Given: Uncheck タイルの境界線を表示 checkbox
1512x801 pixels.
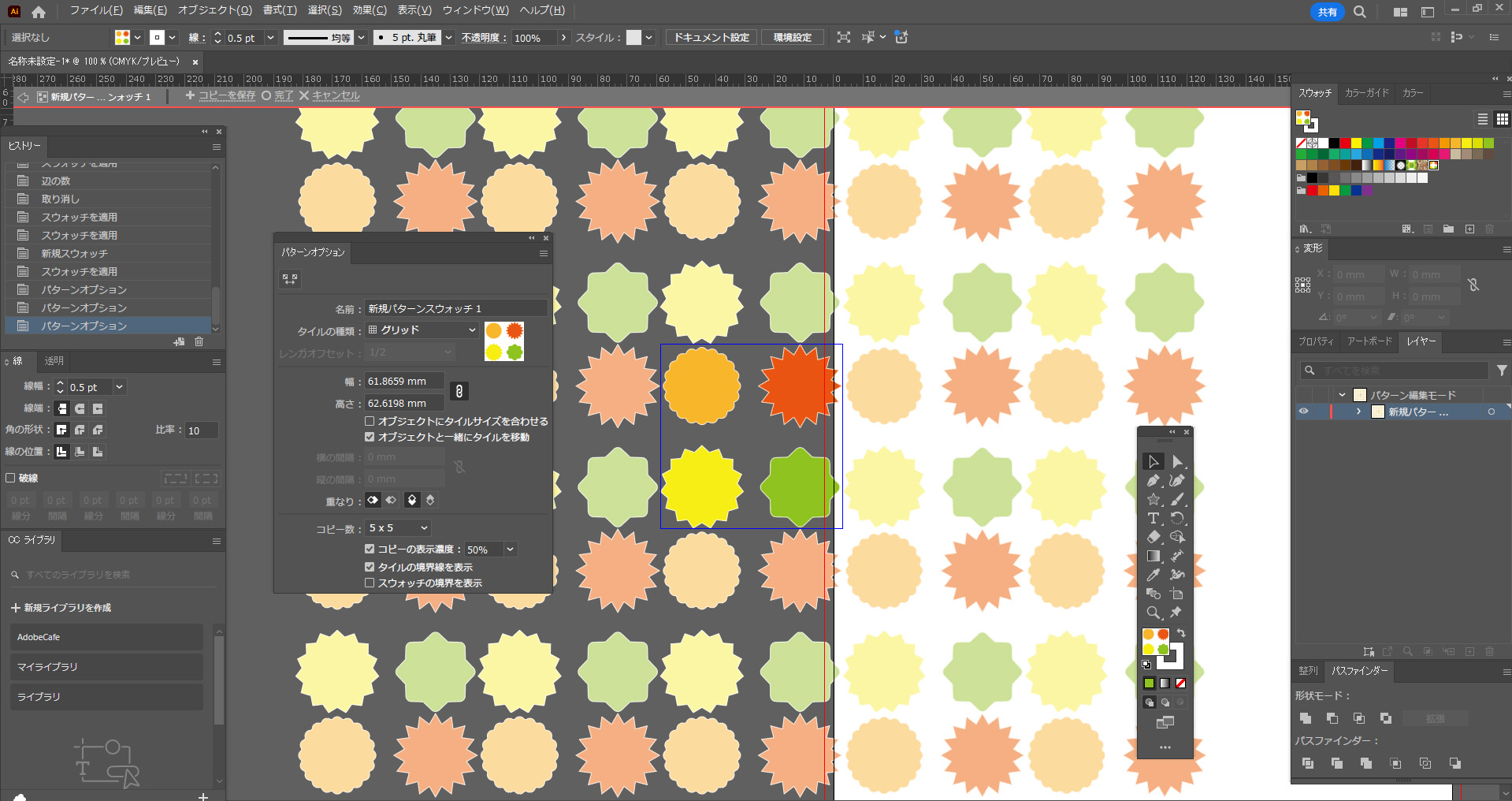Looking at the screenshot, I should (370, 567).
